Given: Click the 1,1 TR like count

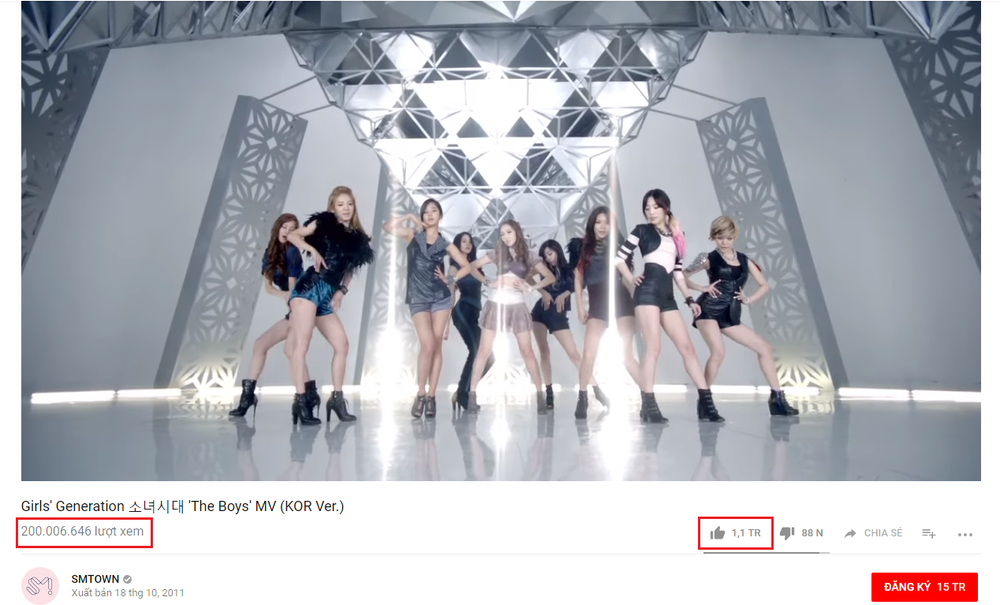Looking at the screenshot, I should (746, 533).
